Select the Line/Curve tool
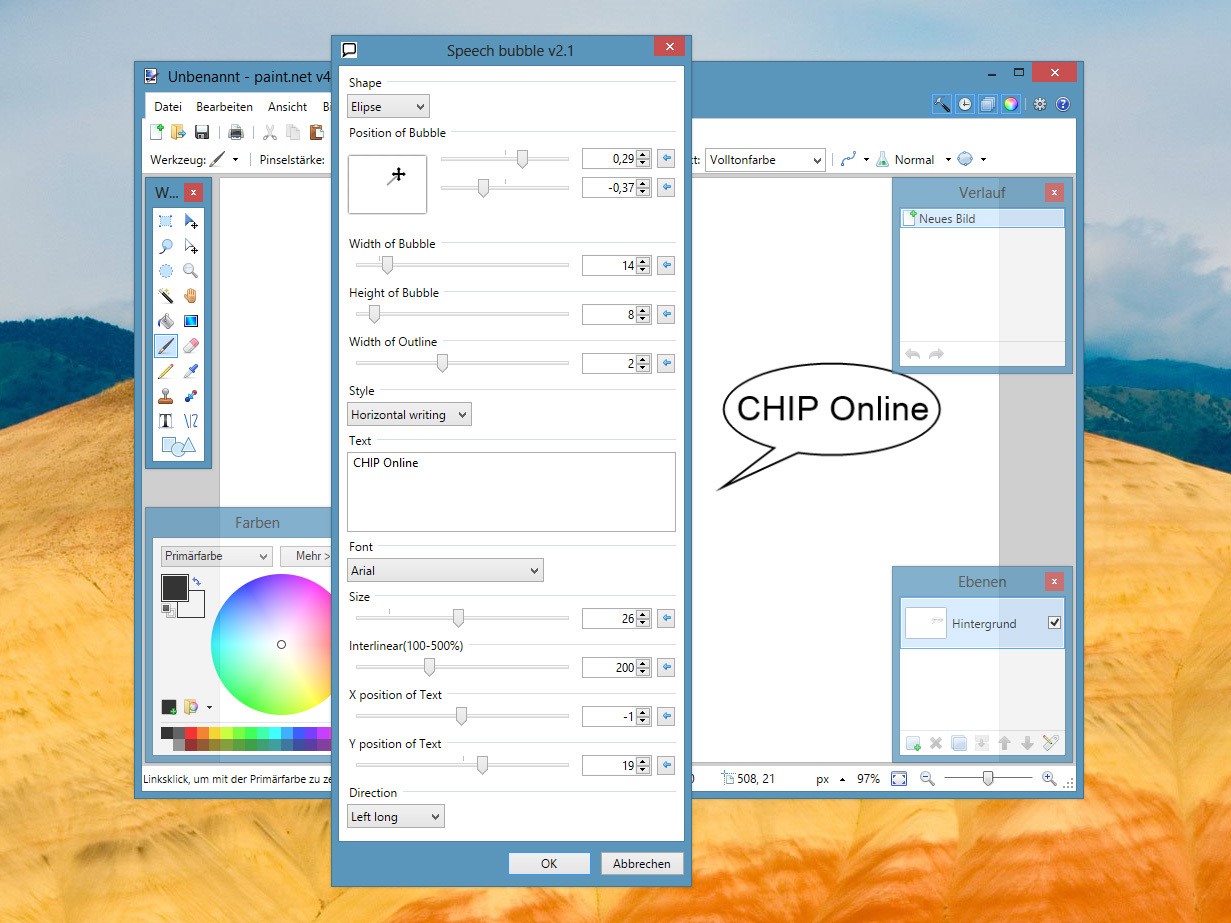This screenshot has height=923, width=1231. 191,421
